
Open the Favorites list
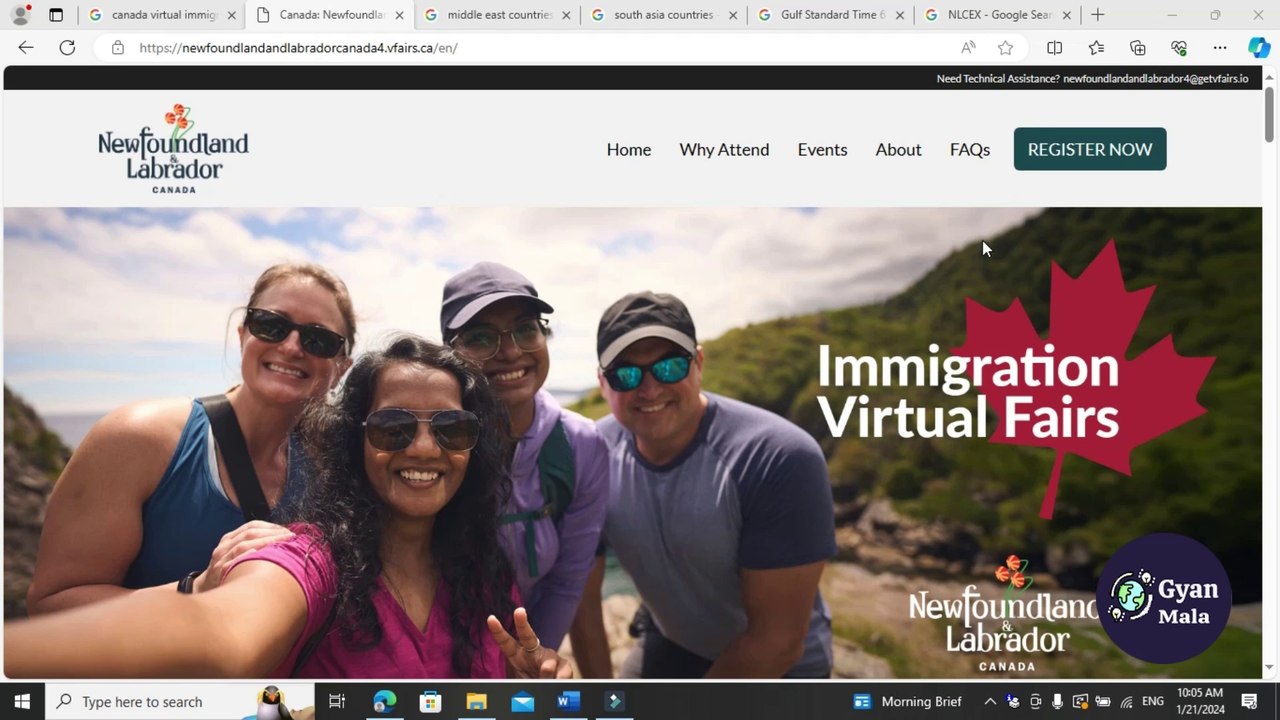1096,48
